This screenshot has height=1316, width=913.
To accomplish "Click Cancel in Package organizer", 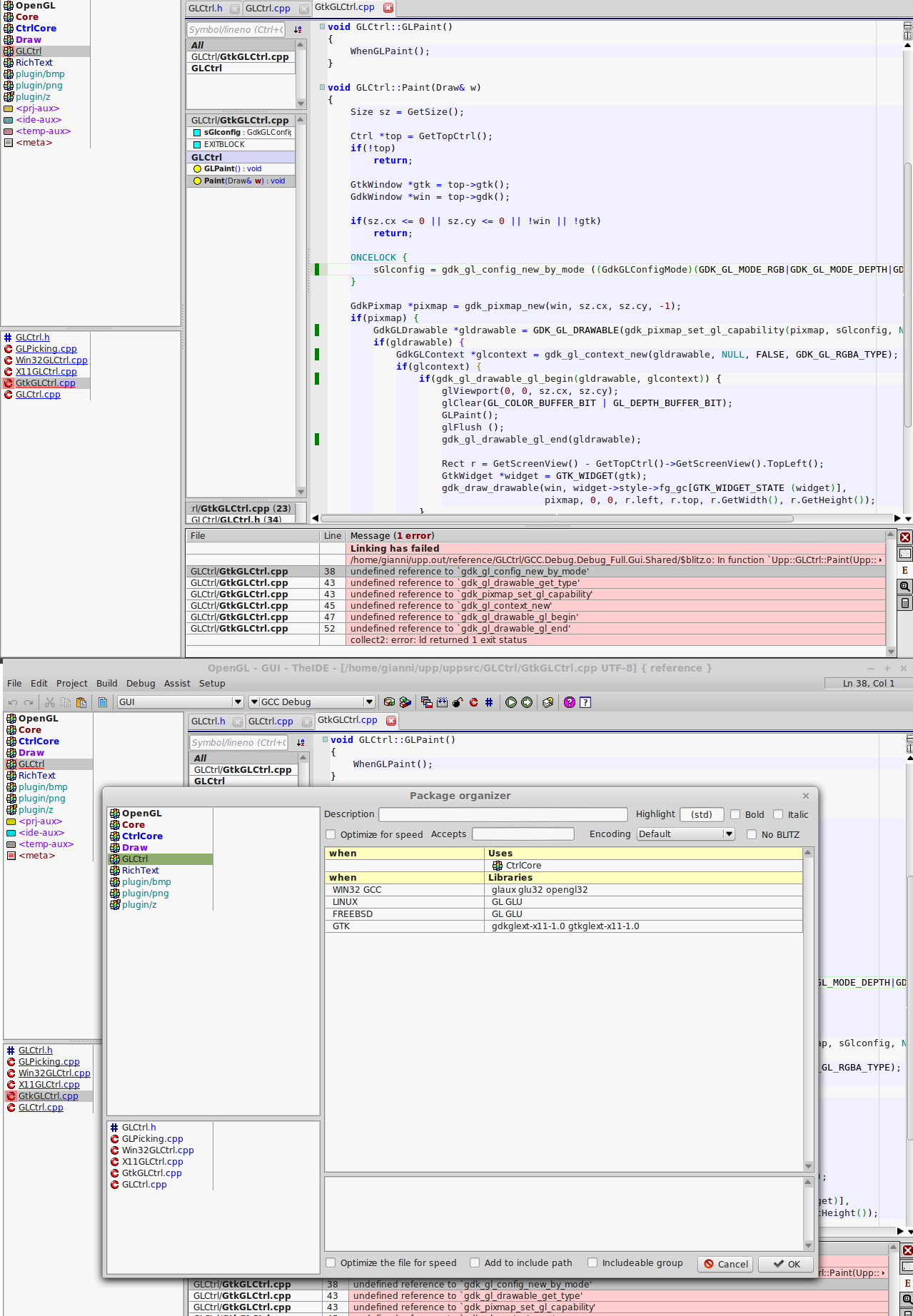I will [x=725, y=1264].
